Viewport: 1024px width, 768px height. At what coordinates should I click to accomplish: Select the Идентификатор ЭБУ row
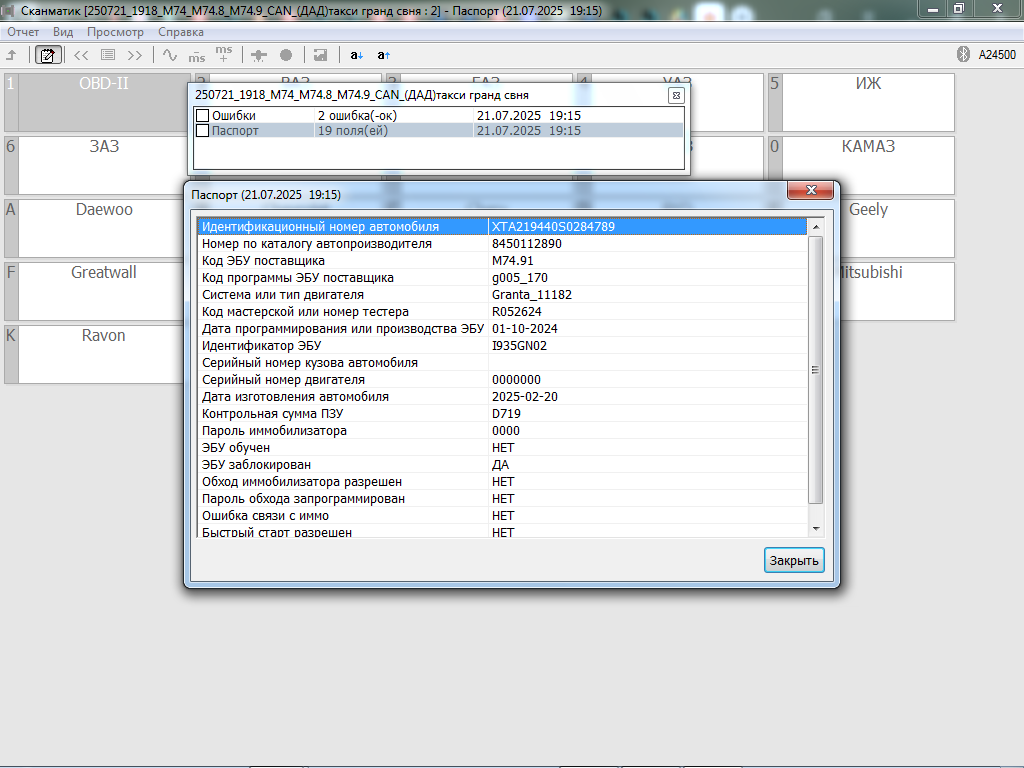502,345
